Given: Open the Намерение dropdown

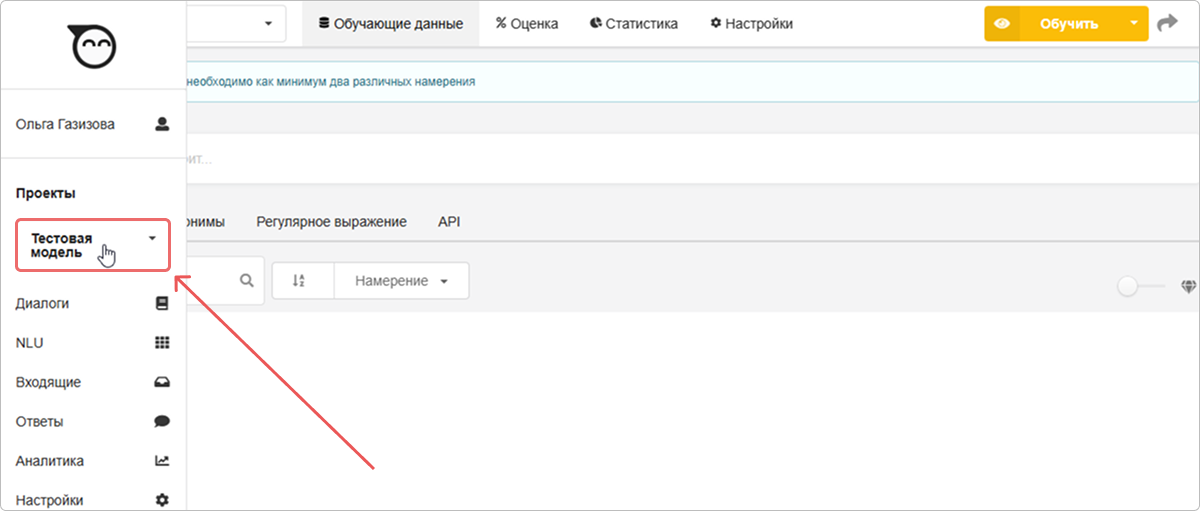Looking at the screenshot, I should pyautogui.click(x=401, y=281).
